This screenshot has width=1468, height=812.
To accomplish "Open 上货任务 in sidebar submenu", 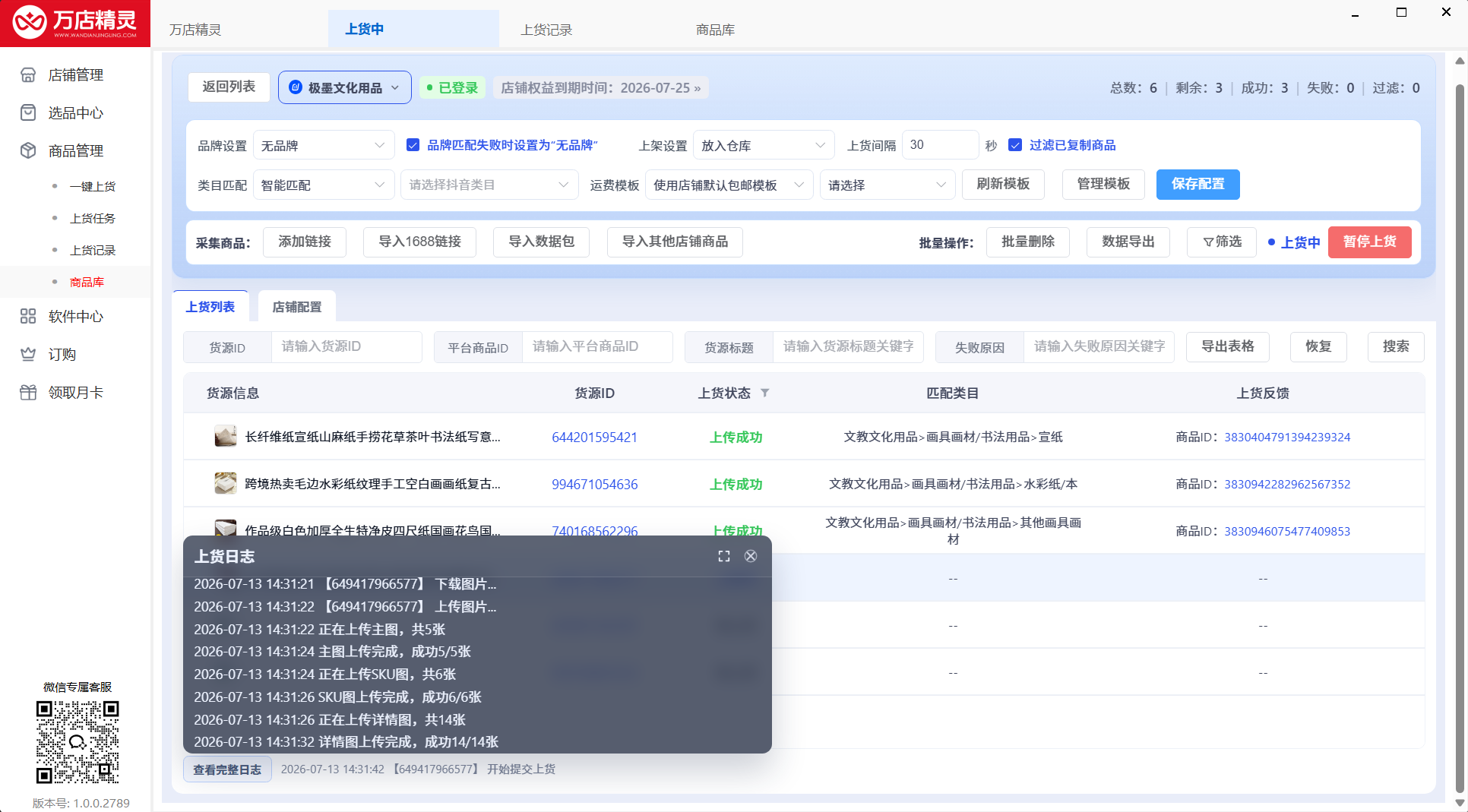I will (93, 218).
